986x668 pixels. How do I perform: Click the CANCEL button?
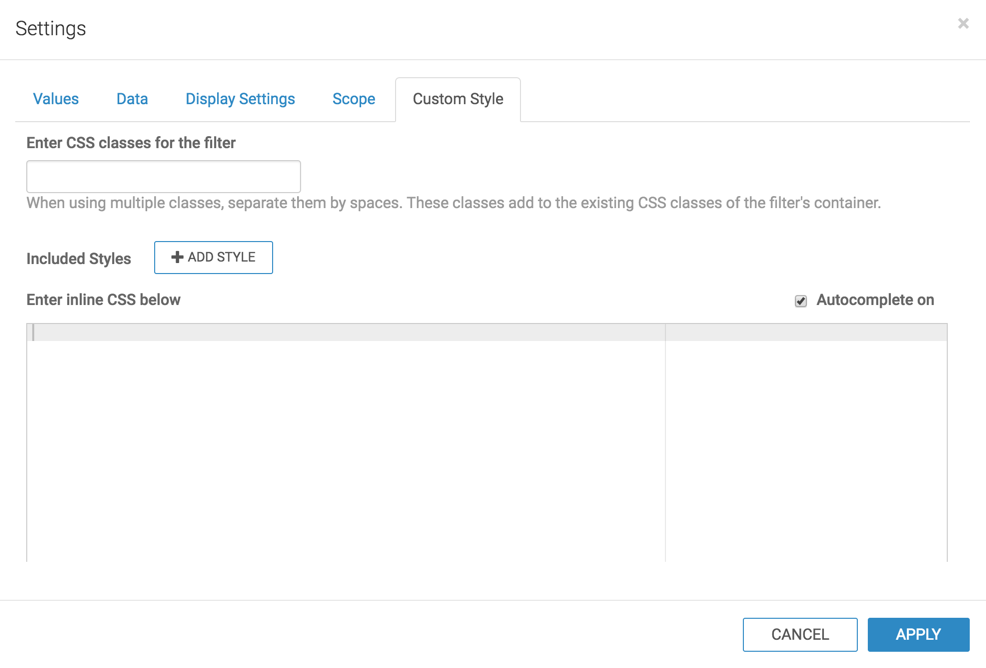[800, 634]
